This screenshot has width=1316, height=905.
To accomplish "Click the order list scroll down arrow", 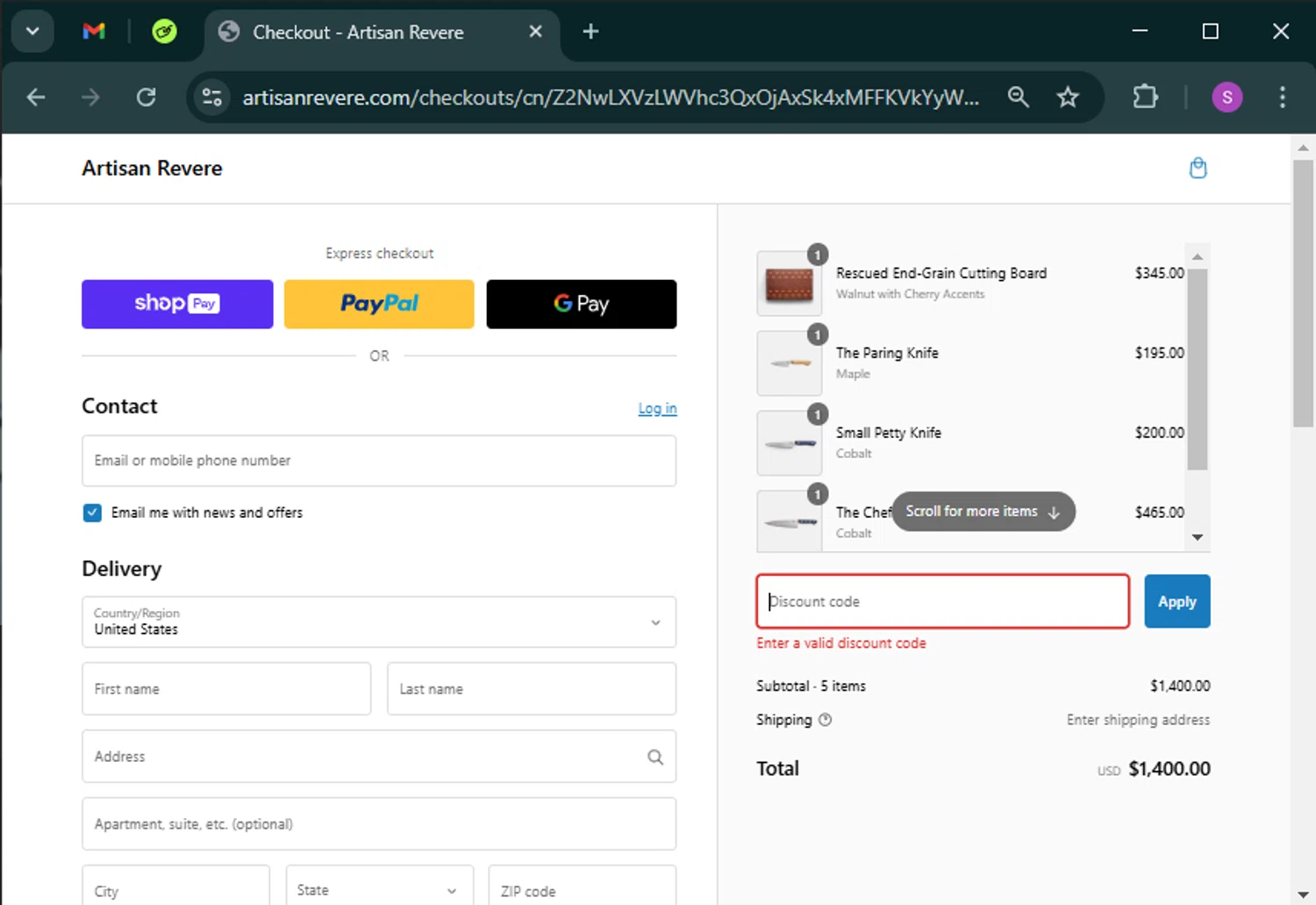I will pos(1198,537).
